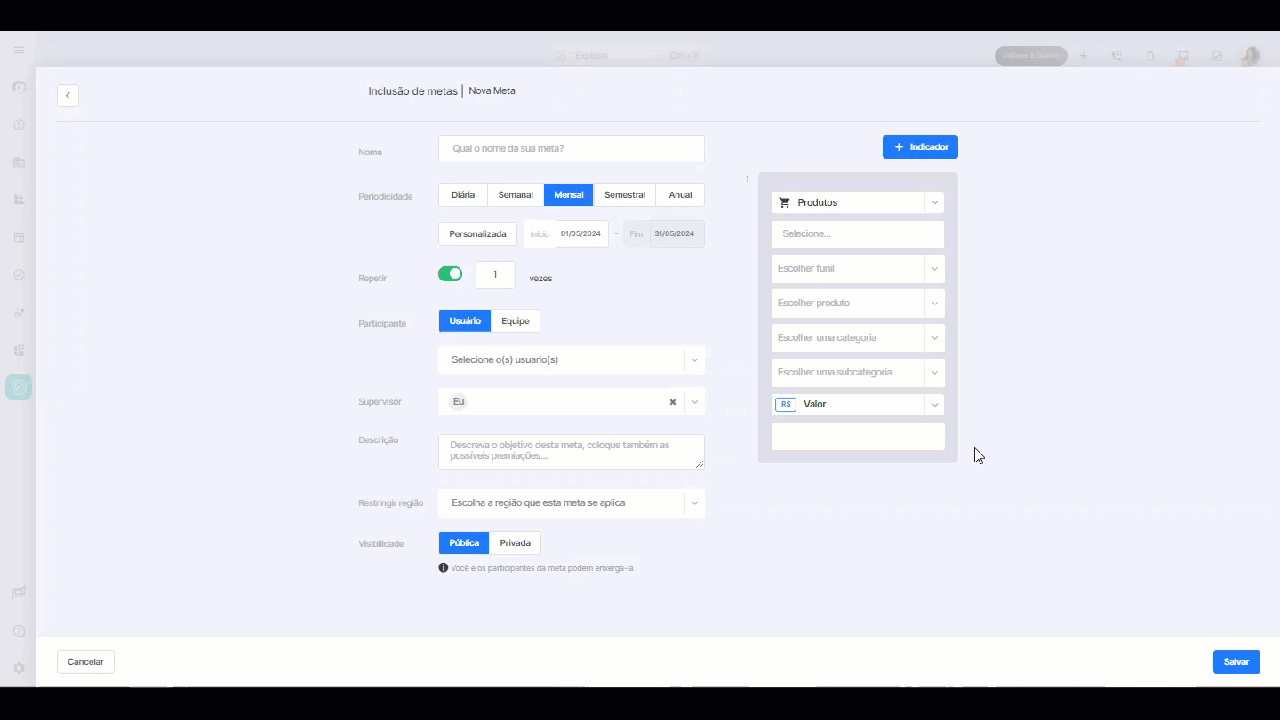Select Diária periodicity
1280x720 pixels.
coord(463,195)
